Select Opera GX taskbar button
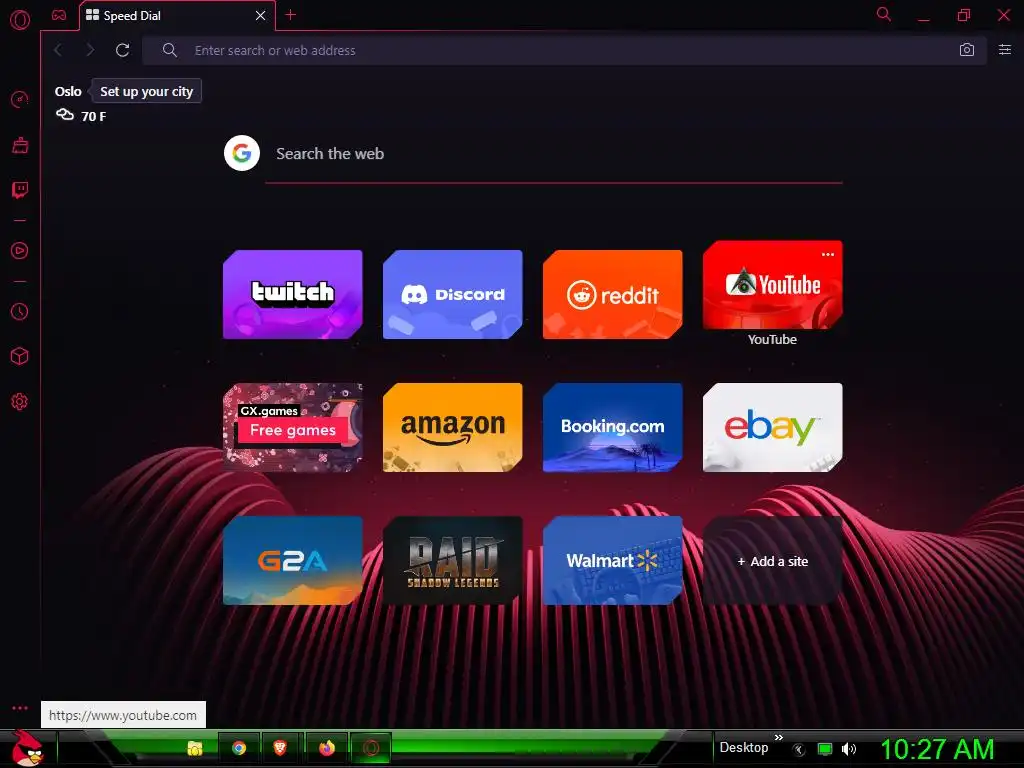 [371, 748]
